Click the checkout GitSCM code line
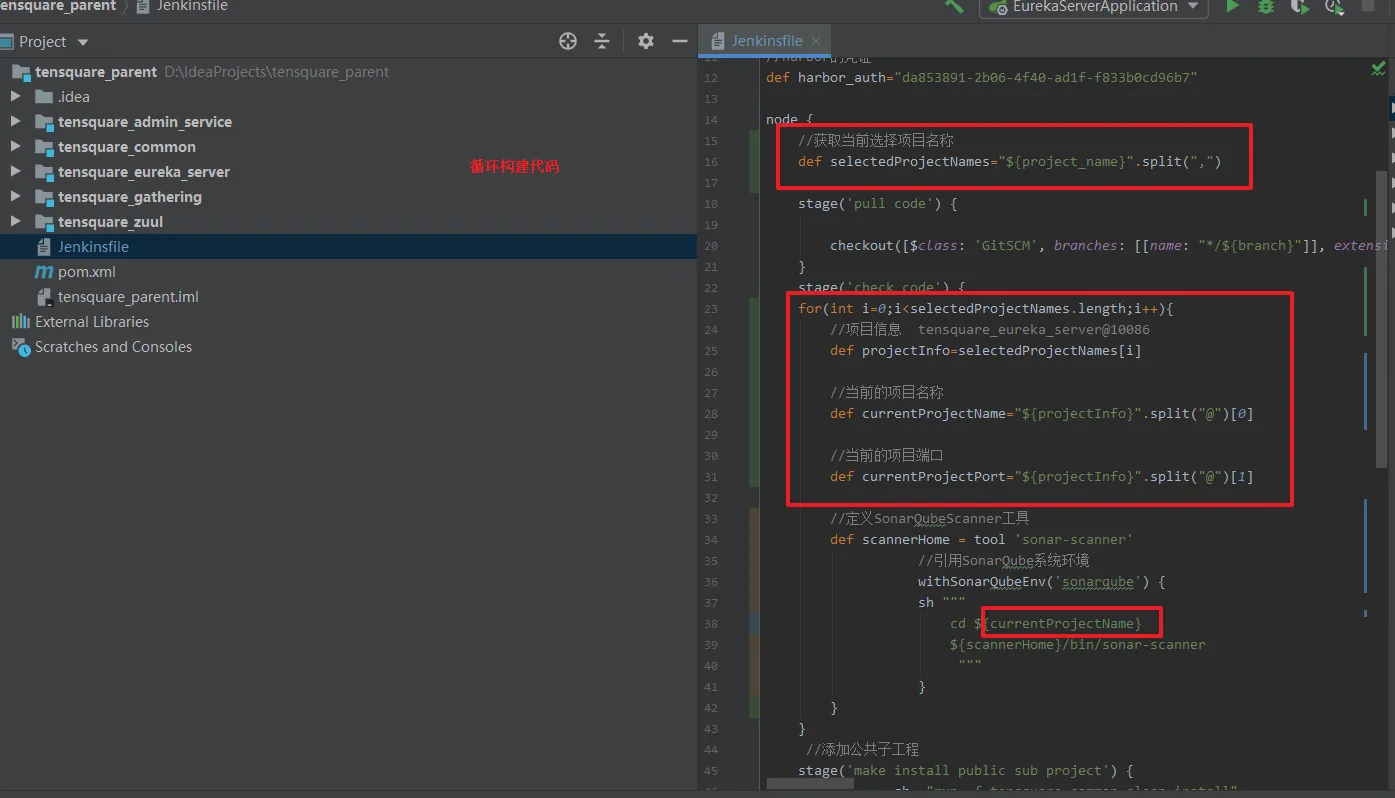Viewport: 1395px width, 798px height. pos(1108,246)
